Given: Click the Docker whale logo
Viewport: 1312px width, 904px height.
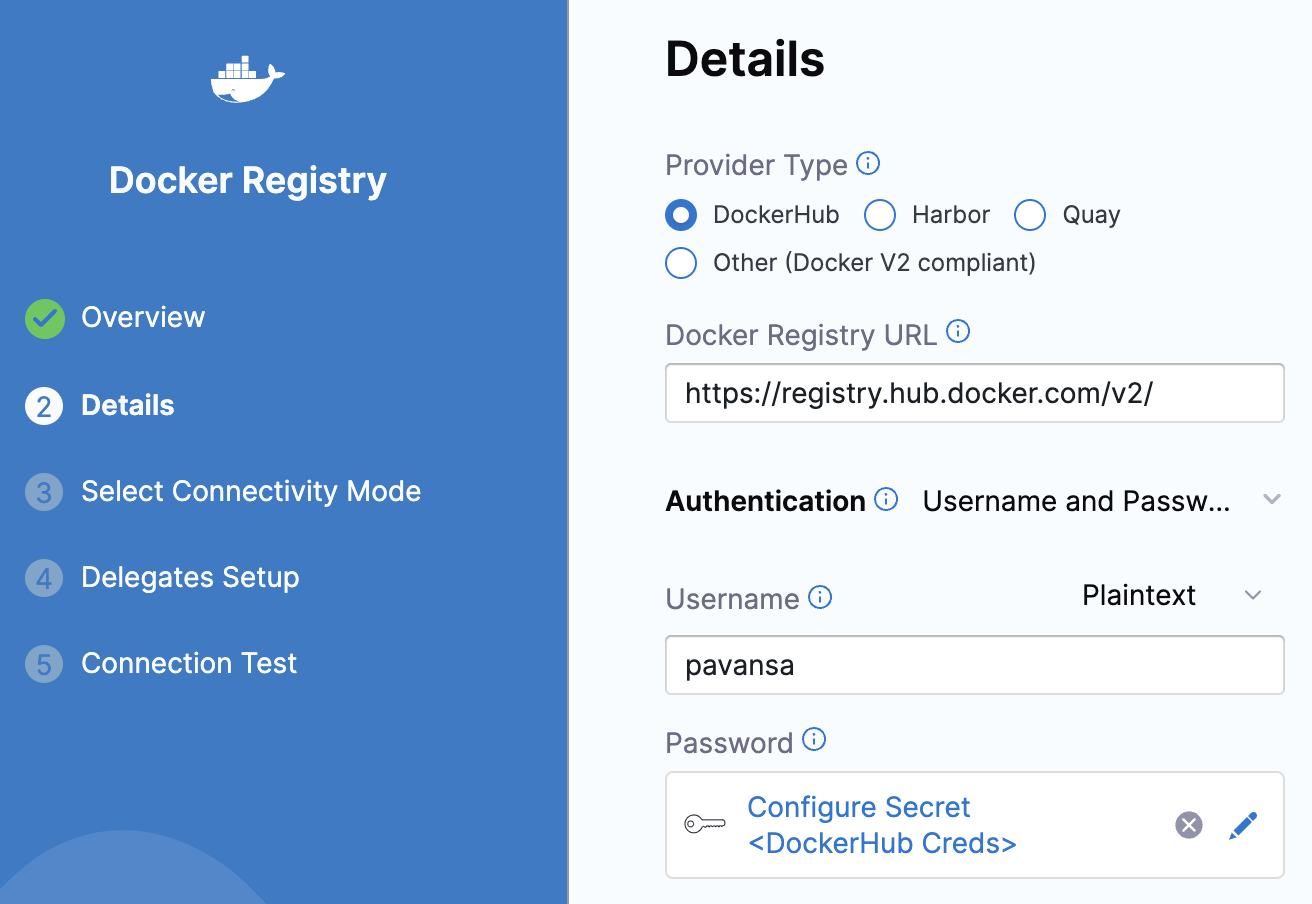Looking at the screenshot, I should click(247, 81).
